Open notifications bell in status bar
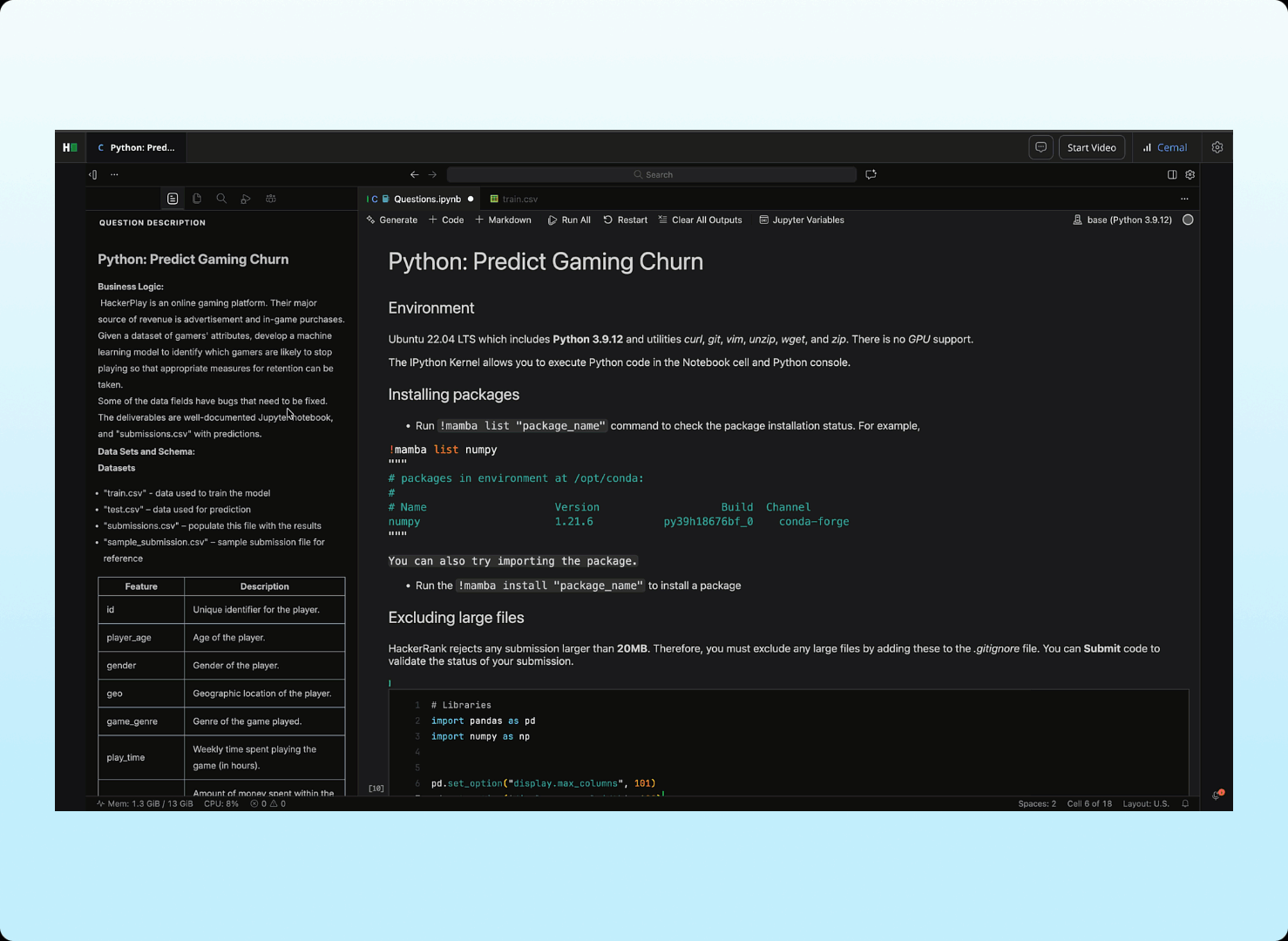The image size is (1288, 941). (1185, 803)
